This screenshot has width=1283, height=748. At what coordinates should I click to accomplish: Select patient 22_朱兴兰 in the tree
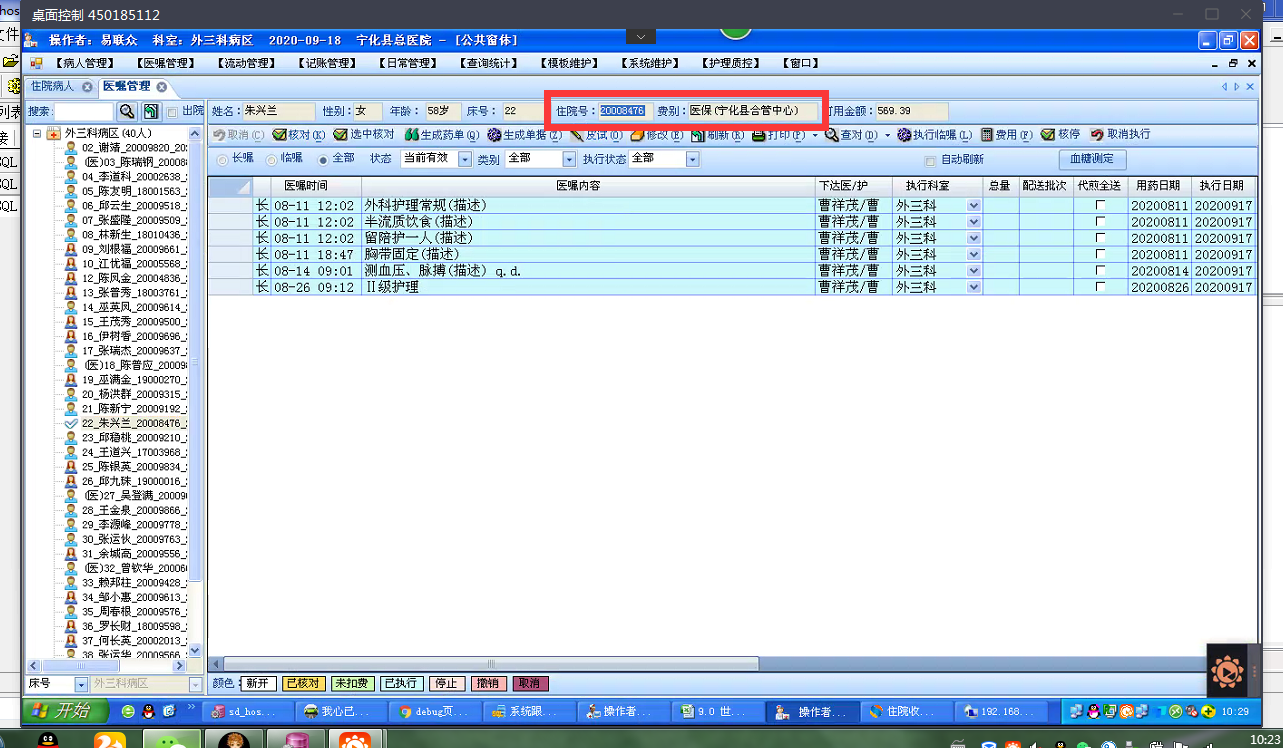(134, 423)
